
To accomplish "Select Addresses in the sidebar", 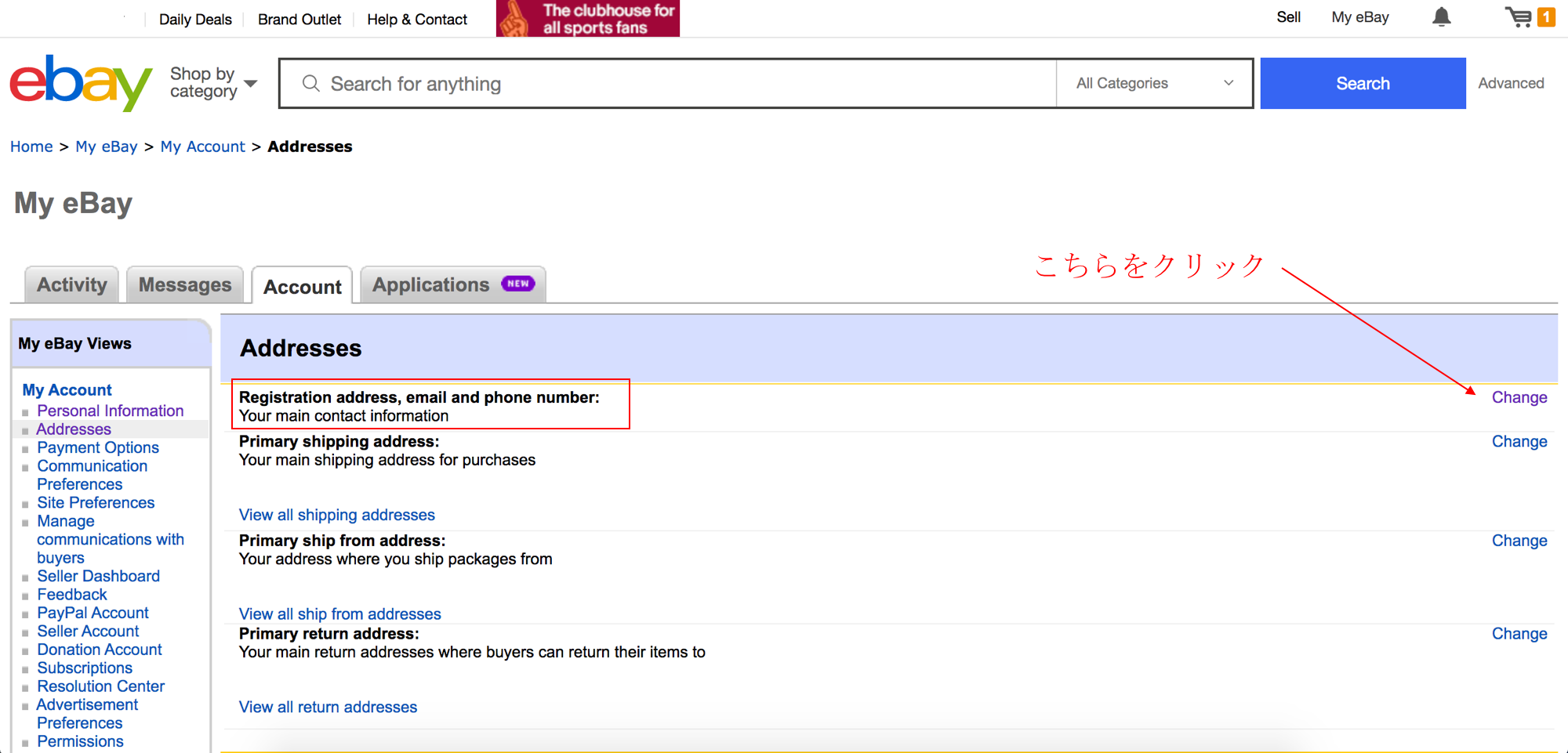I will (x=74, y=429).
